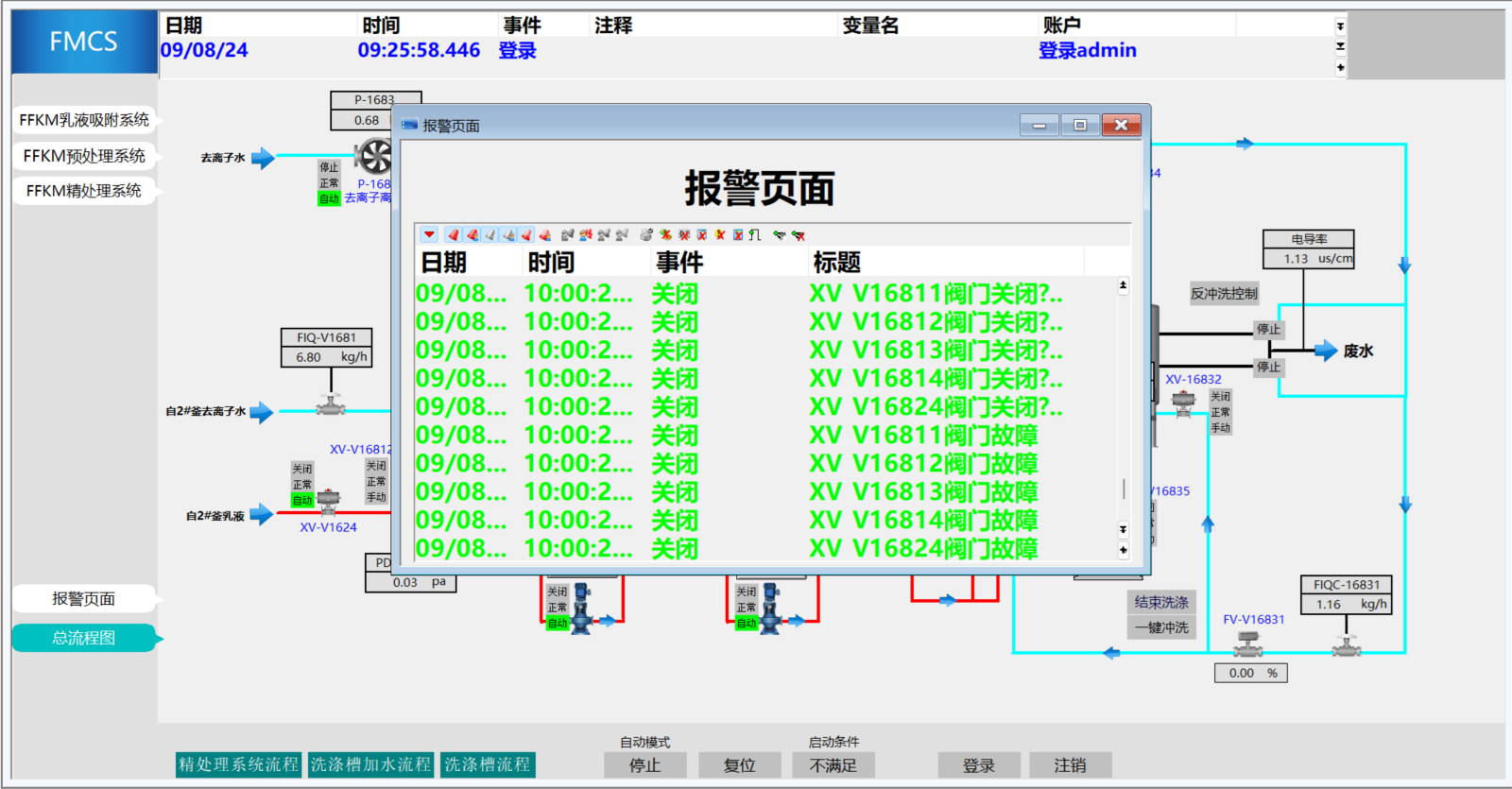
Task: Click the alarm list vertical scrollbar thumb
Action: 1123,489
